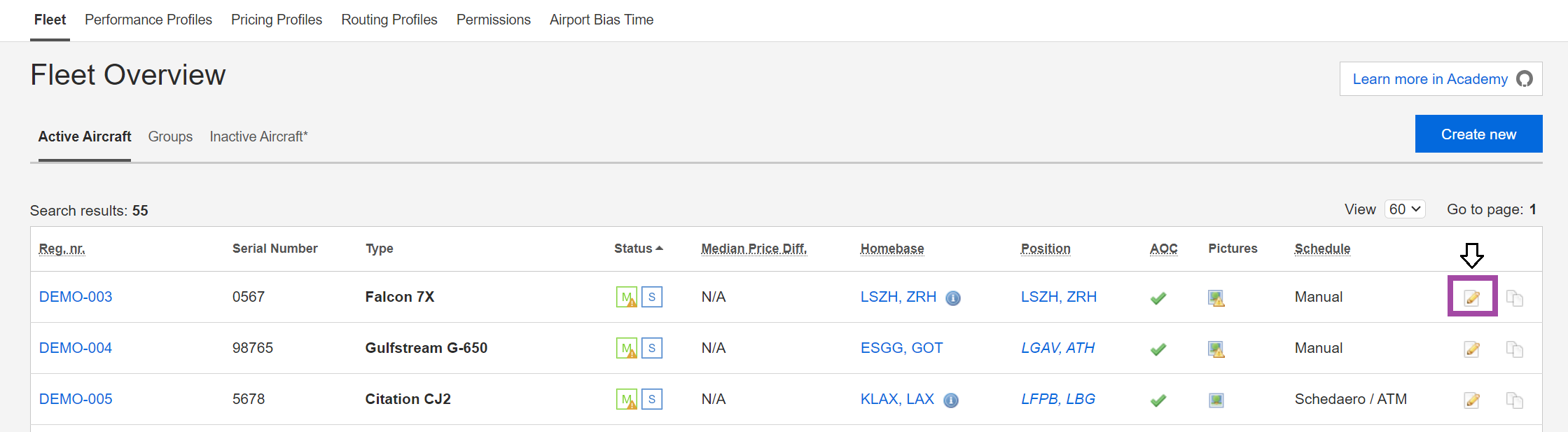1568x432 pixels.
Task: Click the LFPB, LBG position link
Action: [x=1058, y=399]
